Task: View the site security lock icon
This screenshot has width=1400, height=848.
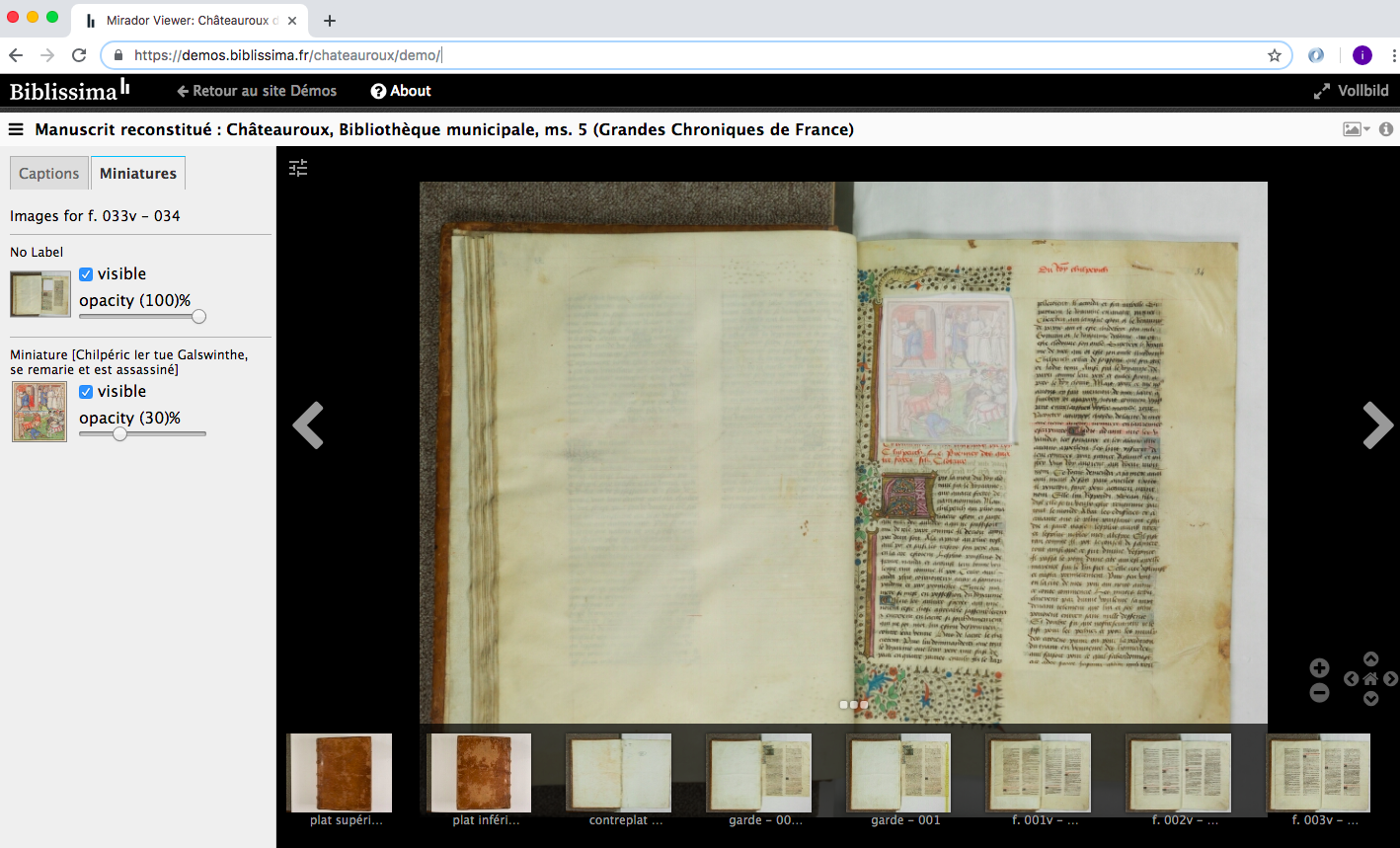Action: tap(118, 55)
